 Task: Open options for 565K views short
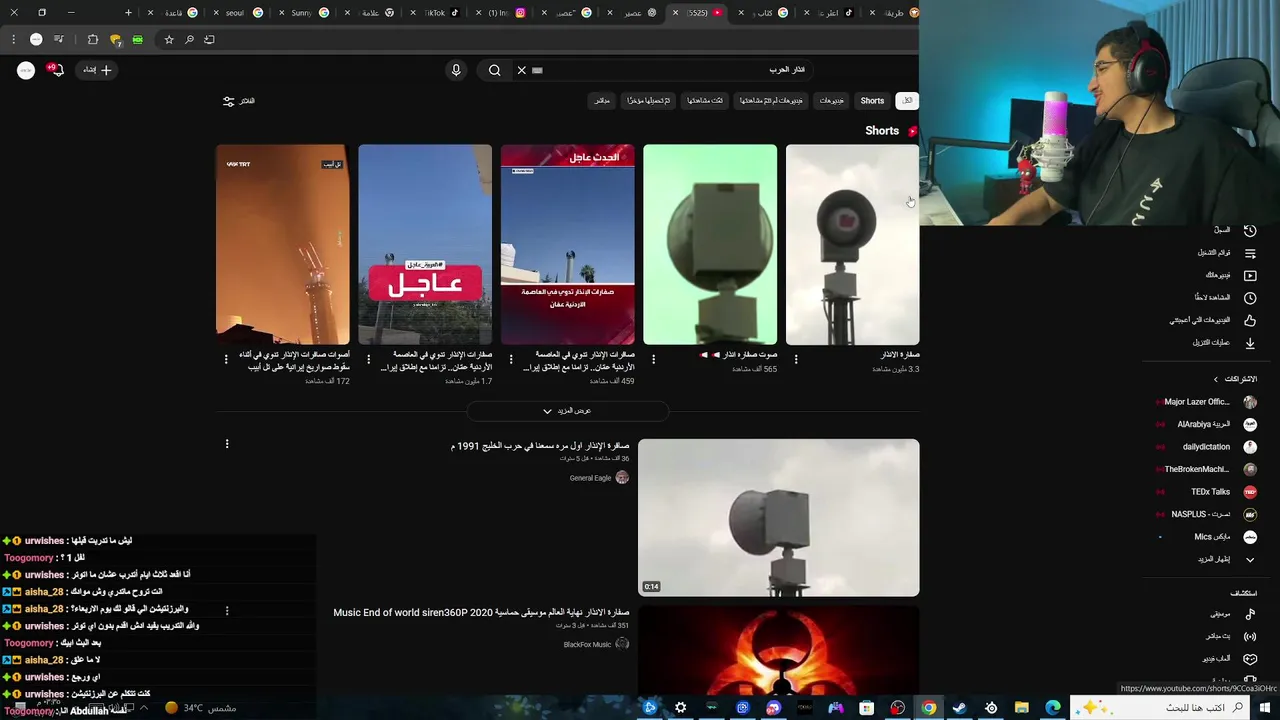(x=654, y=359)
